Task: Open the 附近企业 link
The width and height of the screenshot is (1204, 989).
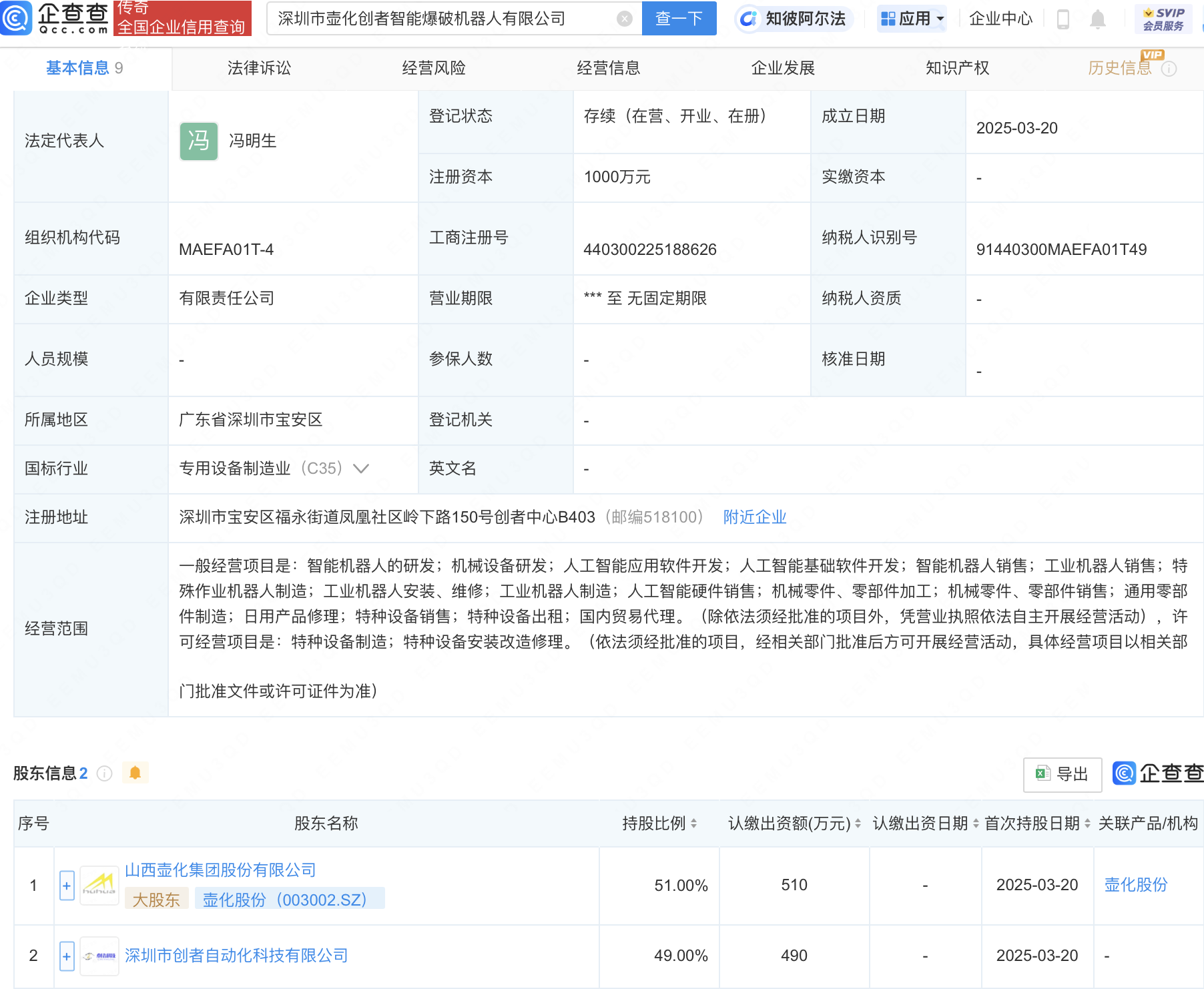Action: click(x=754, y=517)
